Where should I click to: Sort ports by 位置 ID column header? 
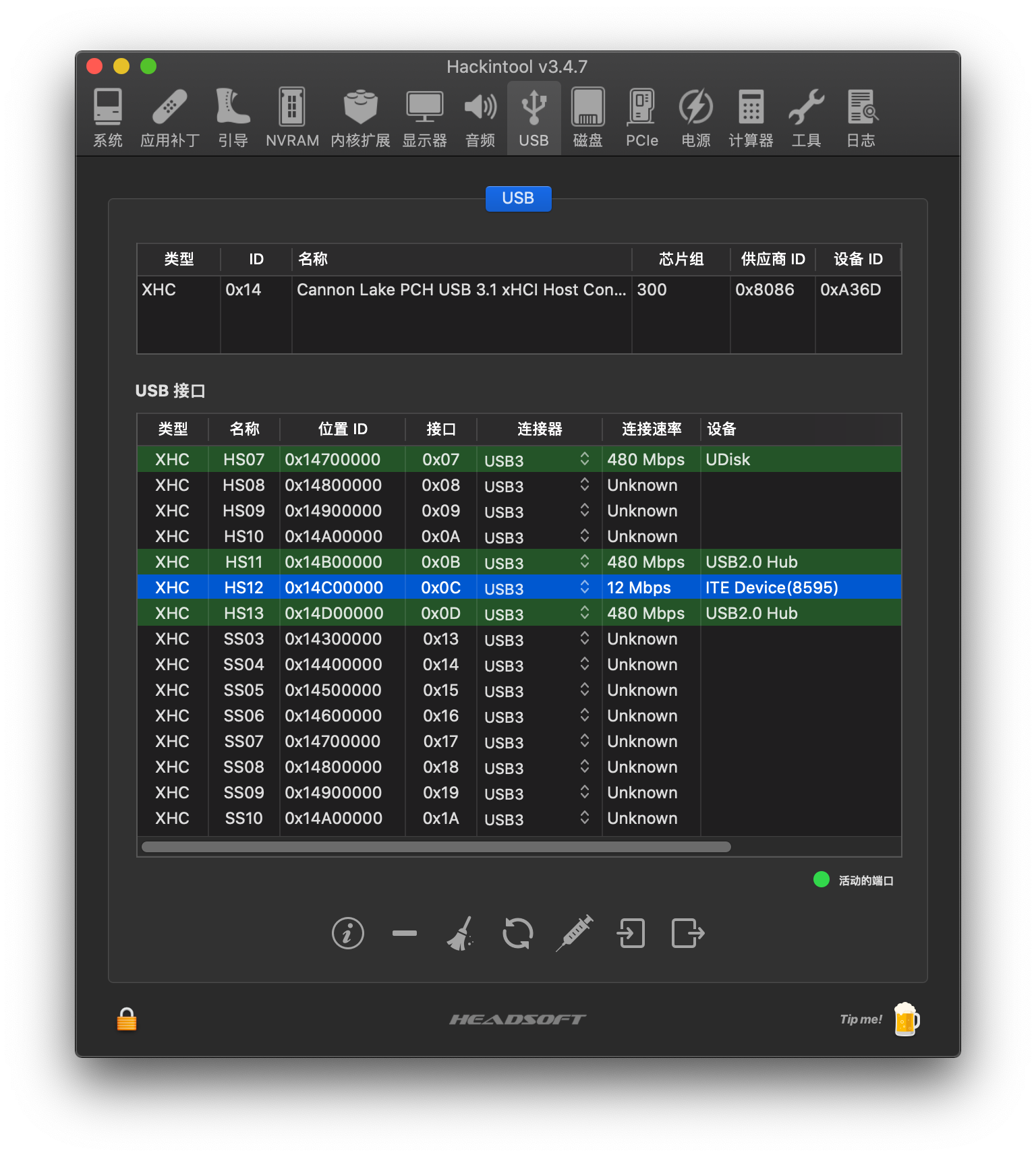(x=343, y=429)
